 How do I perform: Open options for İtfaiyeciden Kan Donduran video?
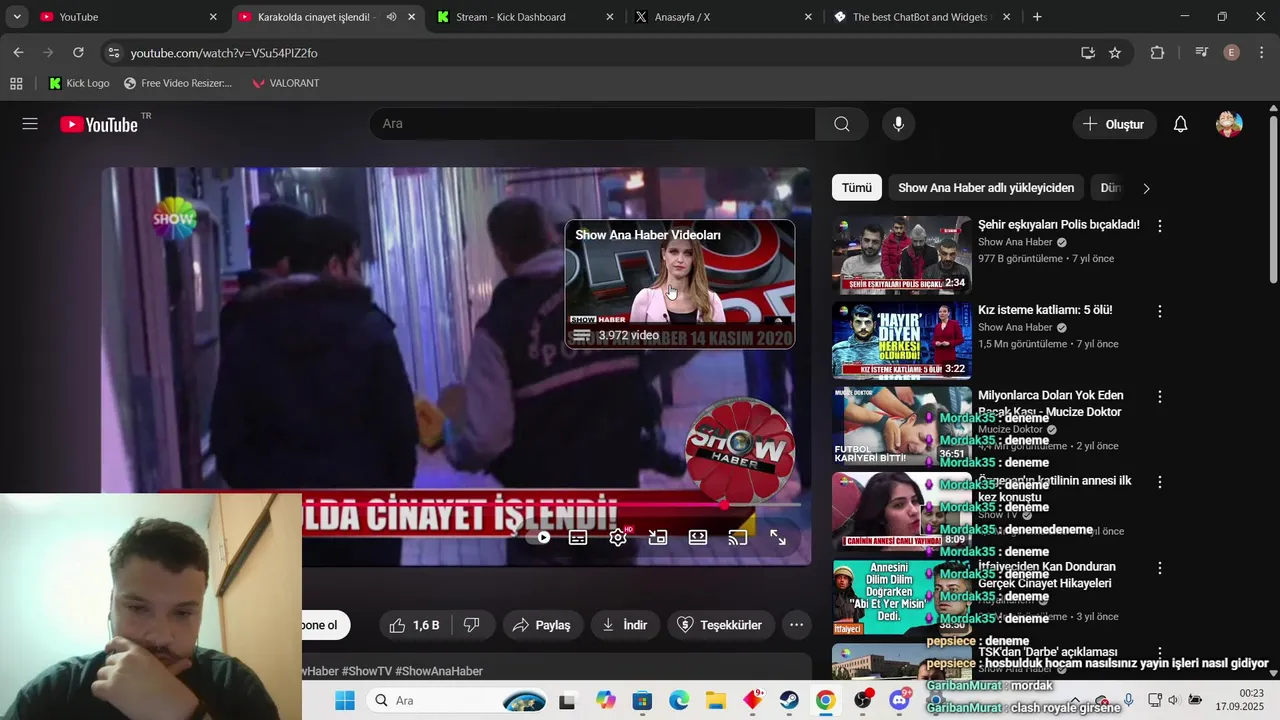(1160, 568)
